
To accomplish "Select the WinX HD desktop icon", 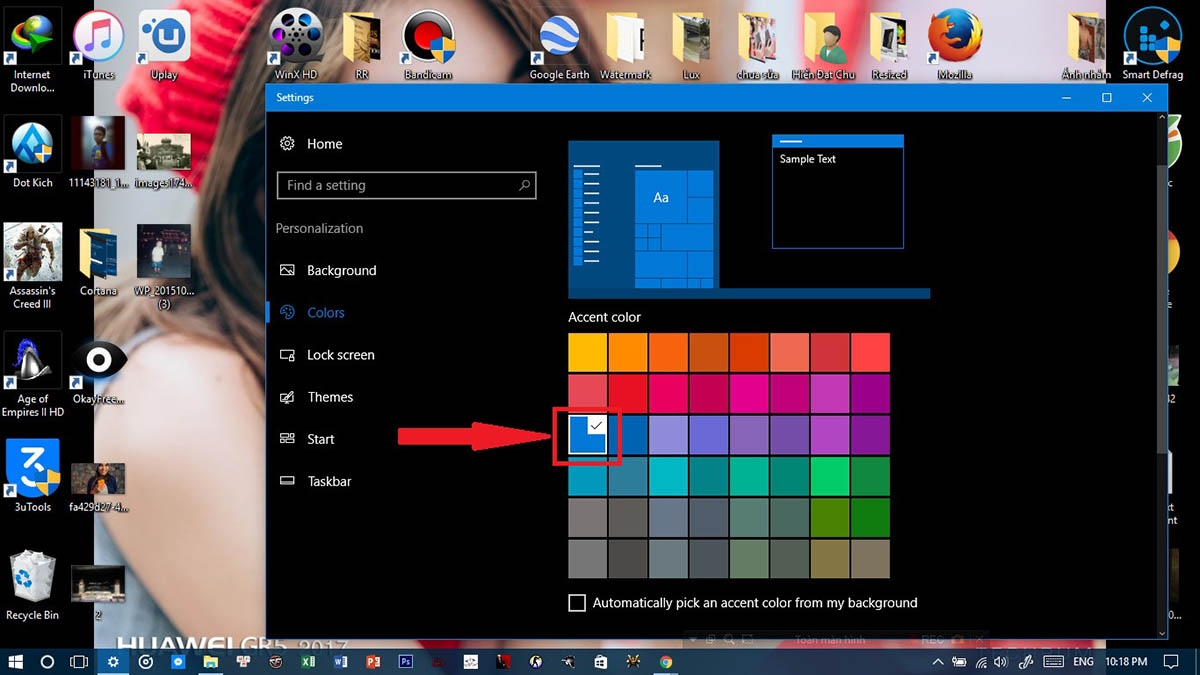I will pyautogui.click(x=296, y=46).
